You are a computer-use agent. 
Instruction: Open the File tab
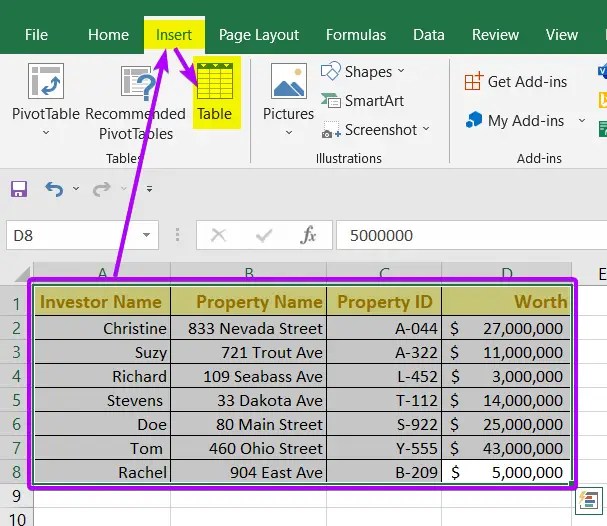point(36,35)
